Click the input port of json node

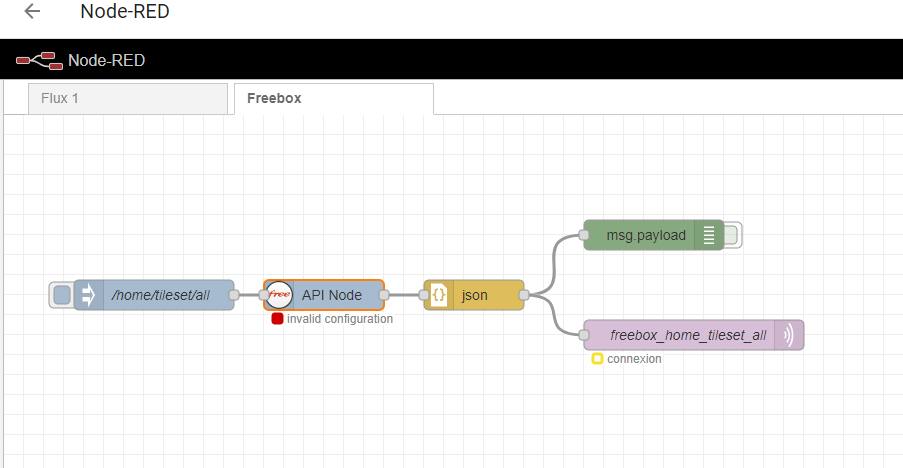click(424, 295)
